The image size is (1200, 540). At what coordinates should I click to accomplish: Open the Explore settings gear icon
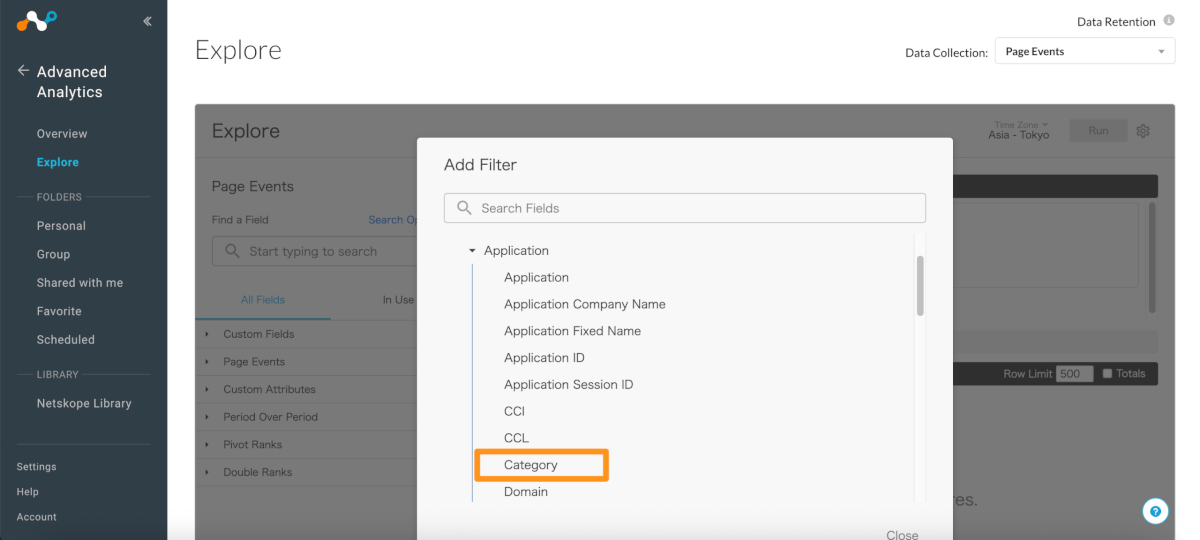click(x=1144, y=131)
